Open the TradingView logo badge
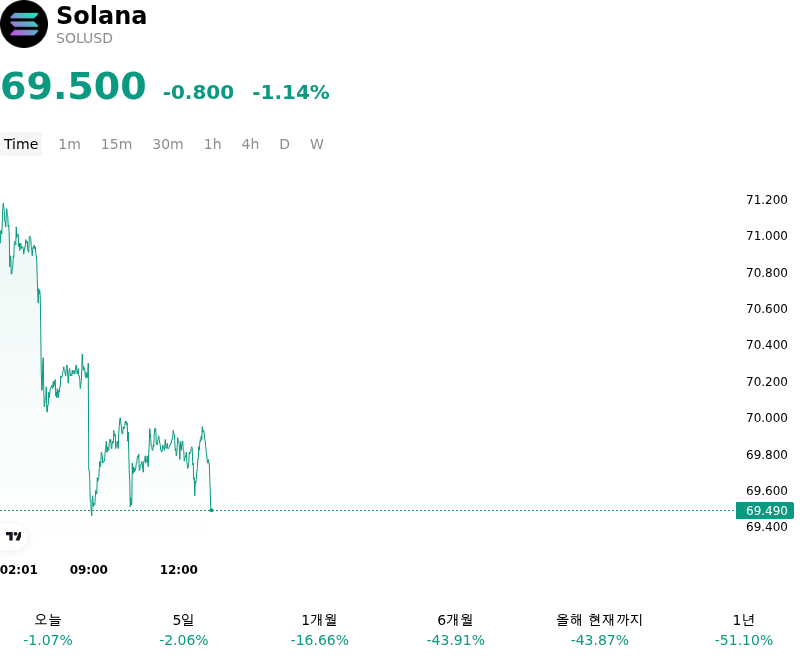 pyautogui.click(x=13, y=536)
